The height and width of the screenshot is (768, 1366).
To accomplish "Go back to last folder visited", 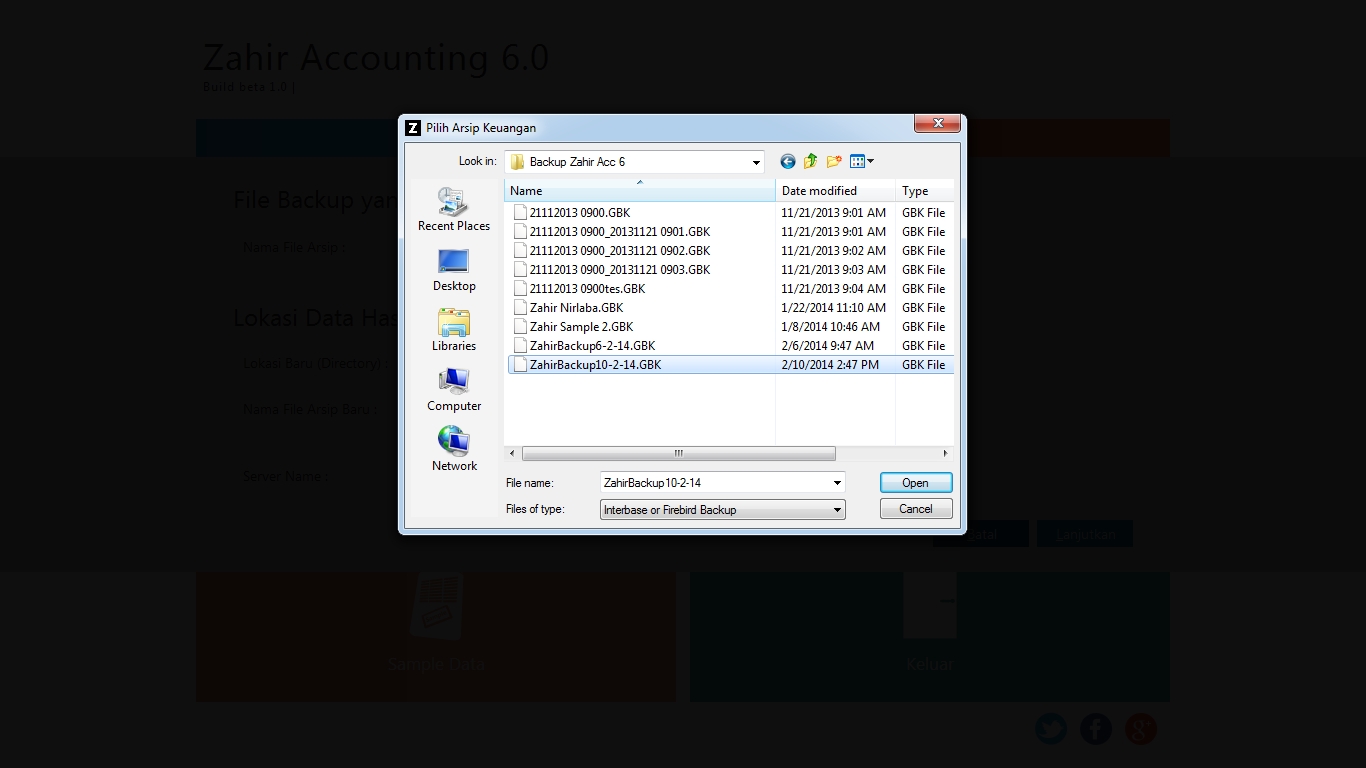I will click(x=788, y=161).
